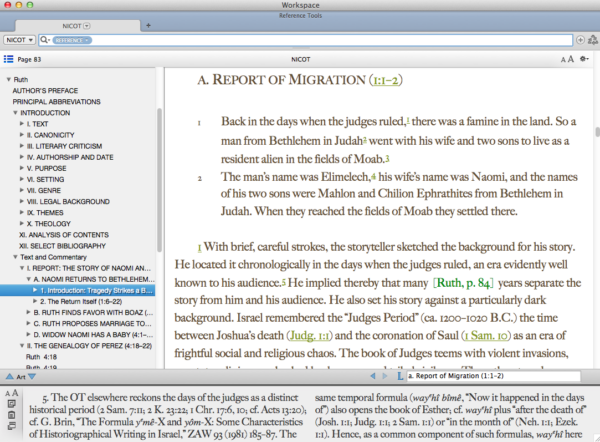Follow the 1:1–2 heading link
The image size is (600, 442).
(x=386, y=80)
